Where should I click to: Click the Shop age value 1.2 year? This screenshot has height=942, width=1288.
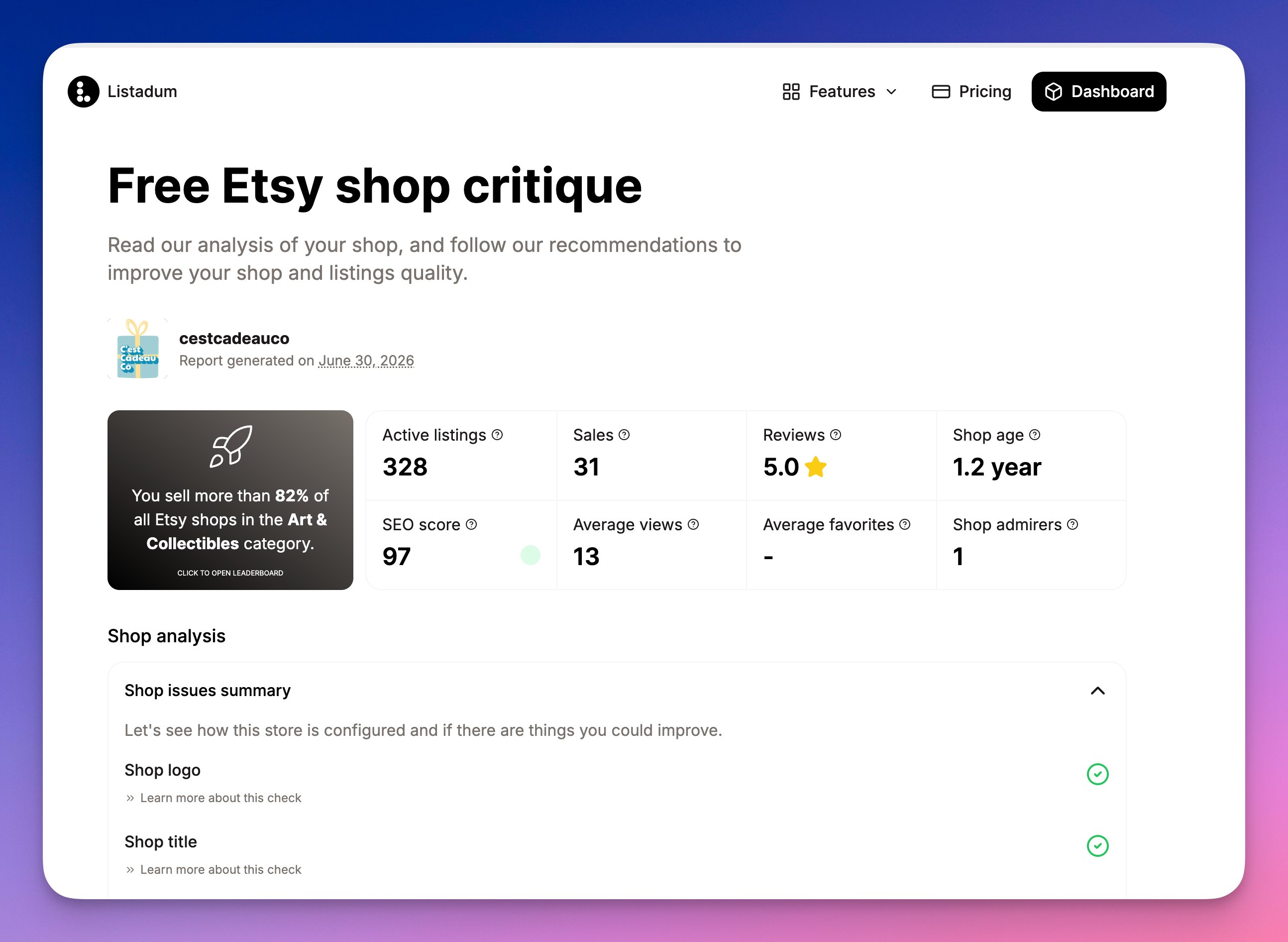[x=997, y=467]
